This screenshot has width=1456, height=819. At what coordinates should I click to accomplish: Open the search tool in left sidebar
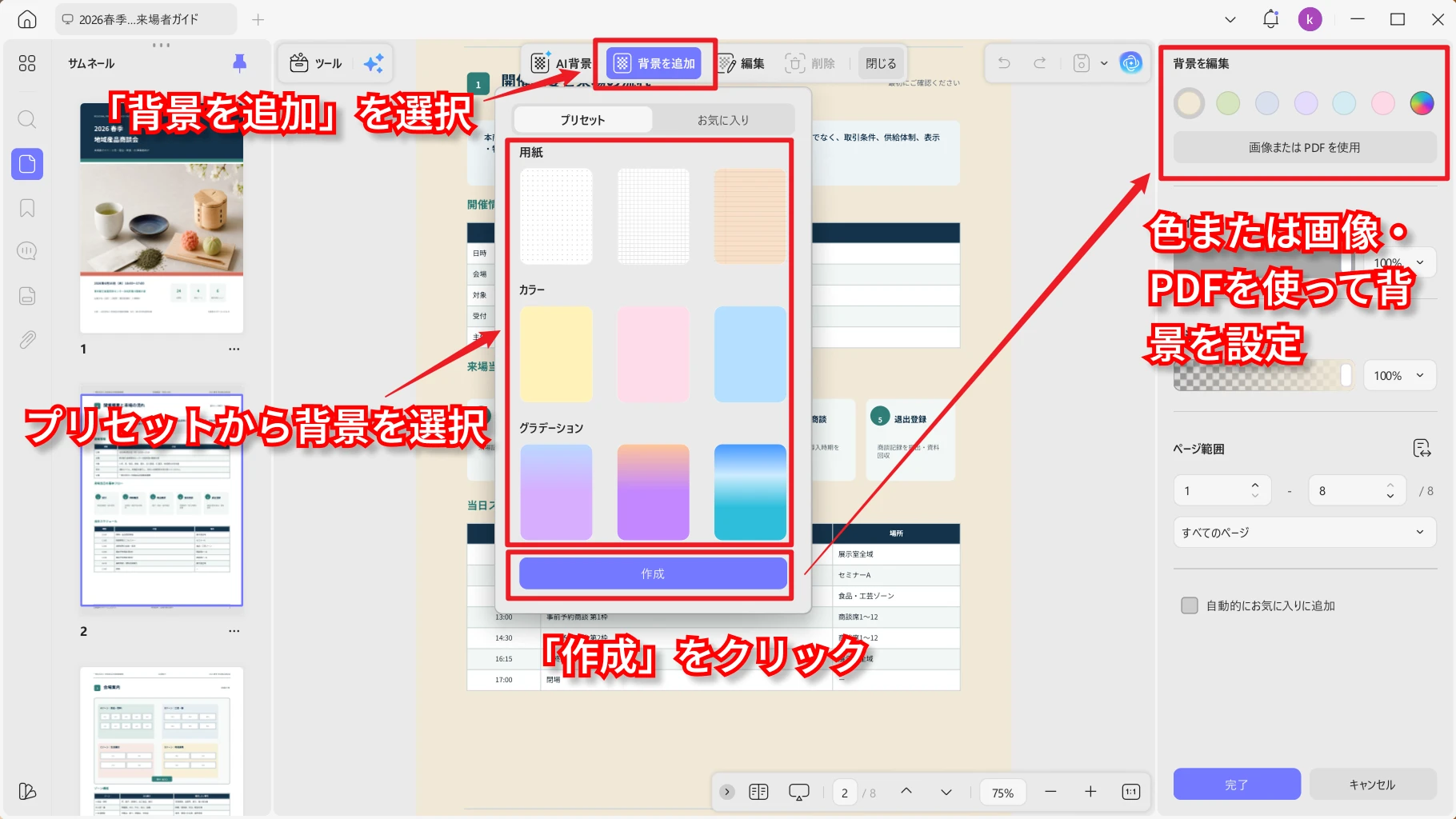27,120
